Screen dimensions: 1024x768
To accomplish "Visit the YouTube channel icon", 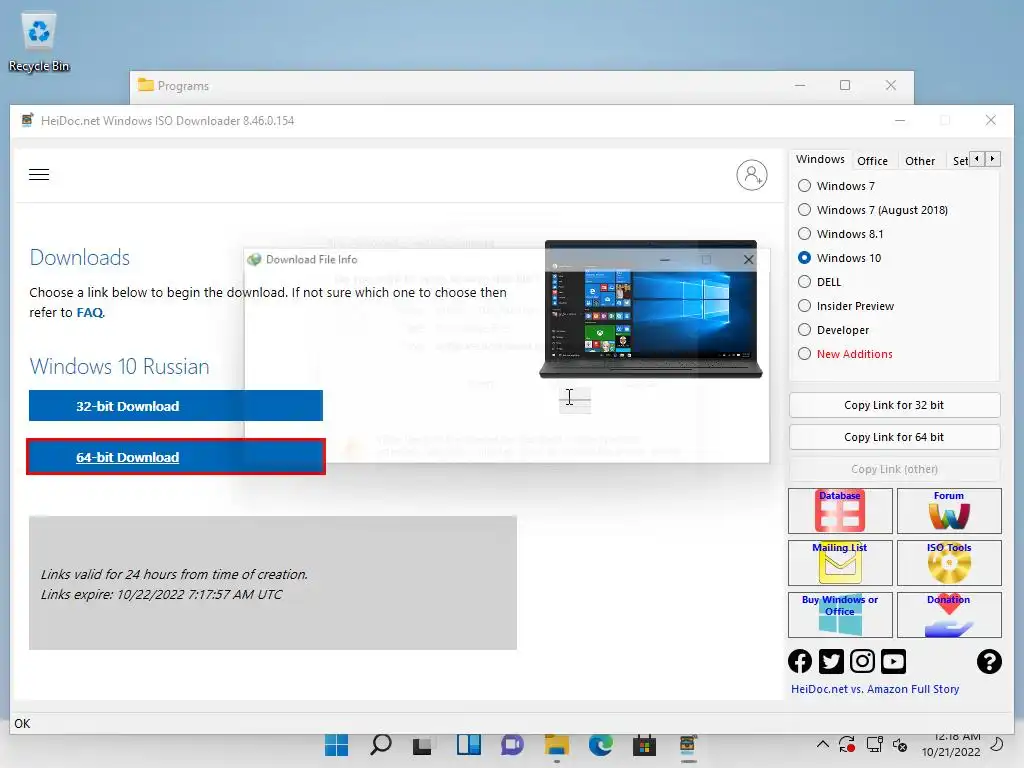I will coord(893,662).
